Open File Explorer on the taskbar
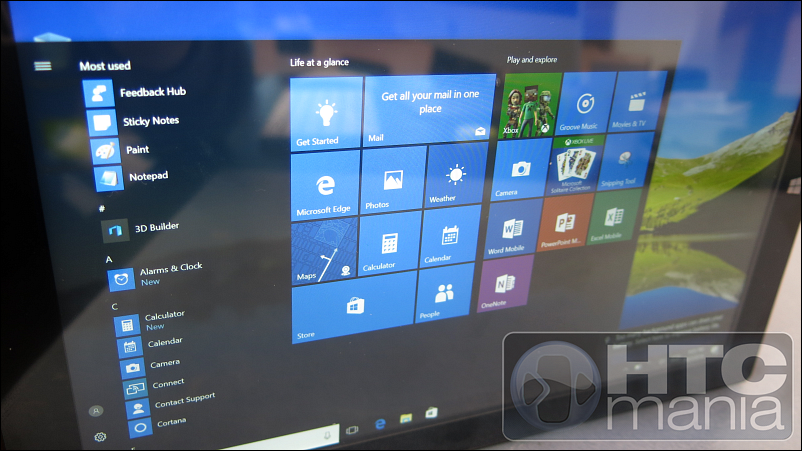802x451 pixels. click(406, 418)
